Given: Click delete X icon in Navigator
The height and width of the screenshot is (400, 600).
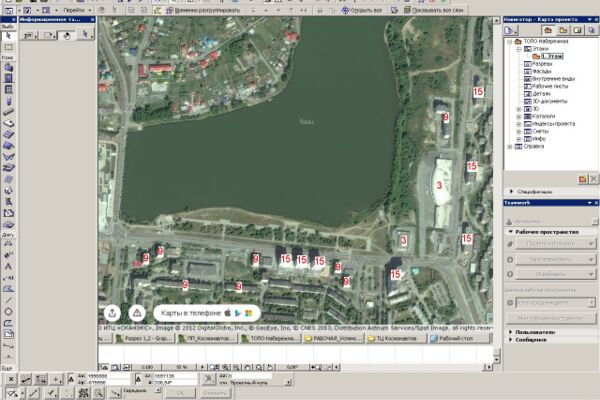Looking at the screenshot, I should (x=593, y=179).
